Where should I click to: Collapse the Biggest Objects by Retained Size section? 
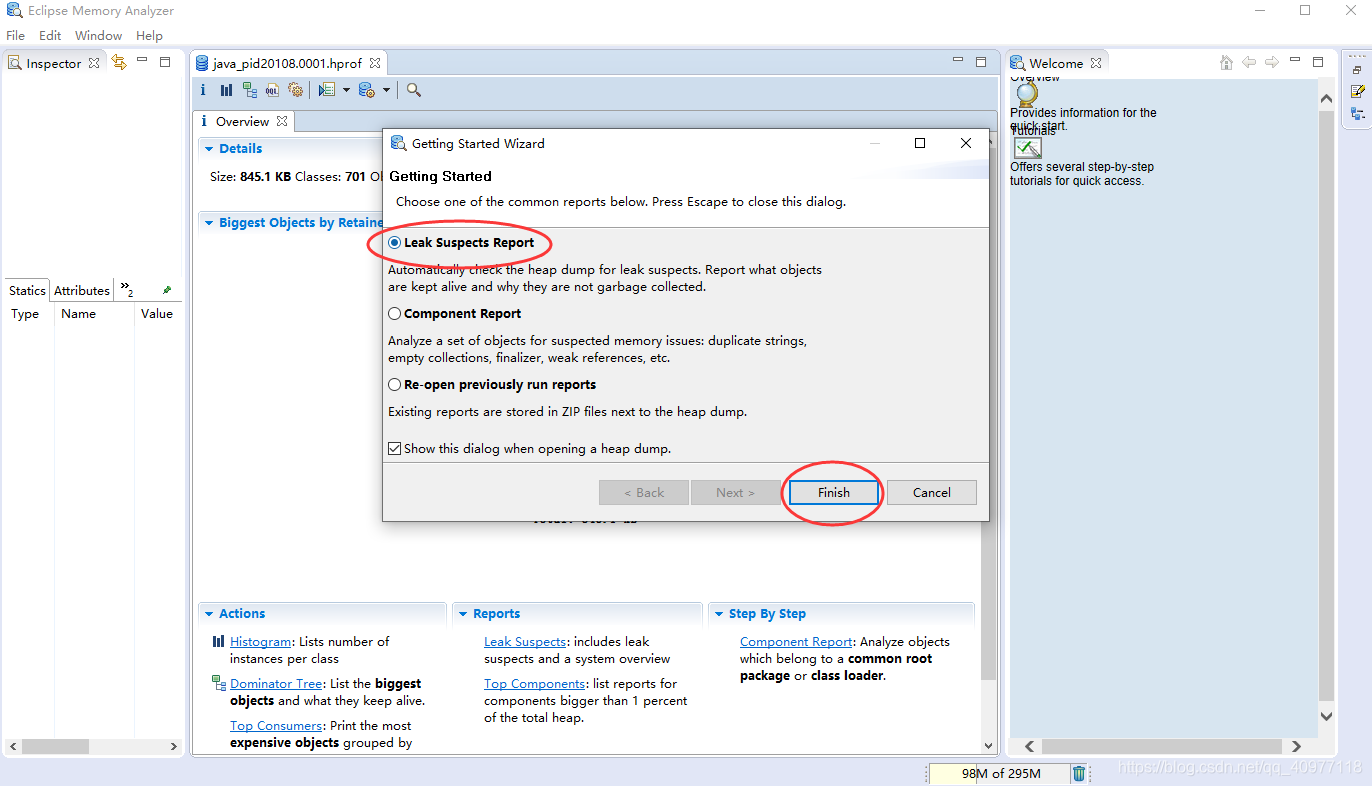click(209, 223)
